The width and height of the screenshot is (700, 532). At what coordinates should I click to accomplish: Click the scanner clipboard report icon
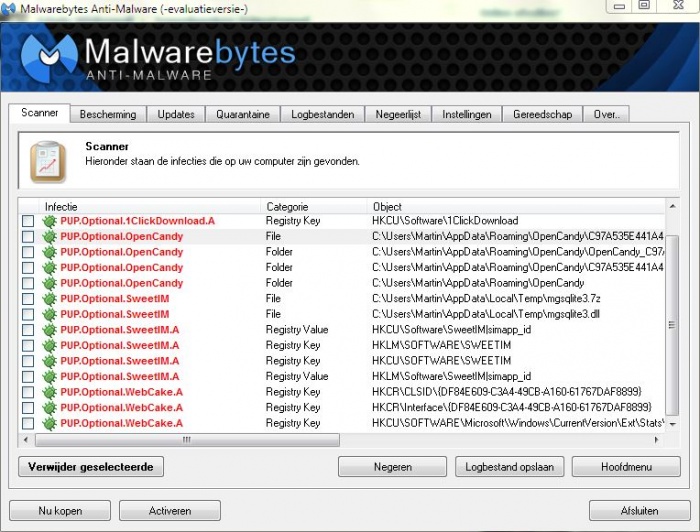tap(47, 162)
